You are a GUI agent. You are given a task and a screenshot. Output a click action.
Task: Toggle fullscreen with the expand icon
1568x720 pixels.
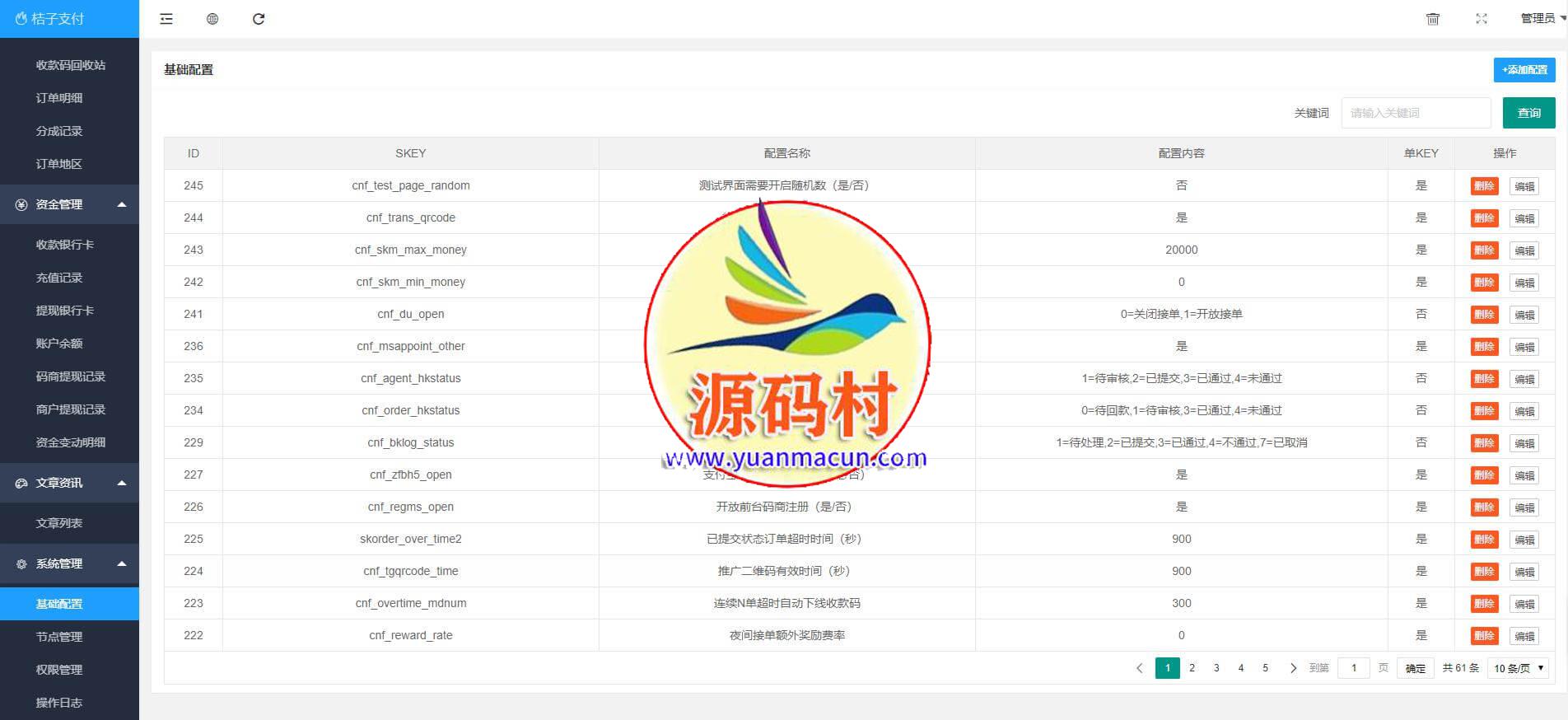pyautogui.click(x=1482, y=19)
